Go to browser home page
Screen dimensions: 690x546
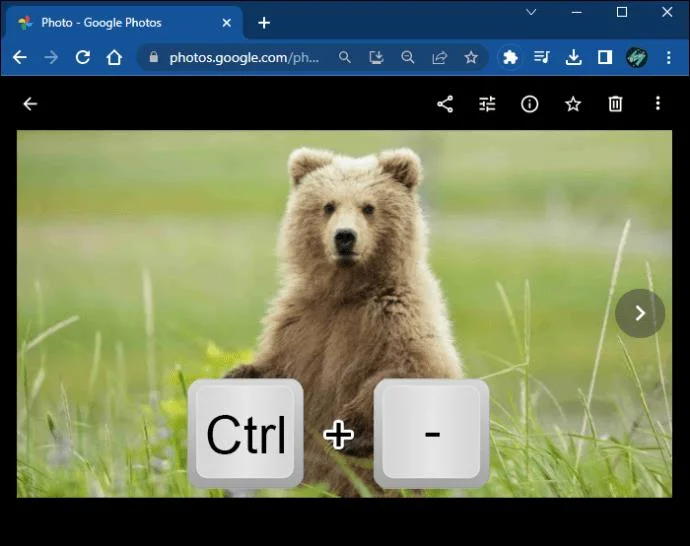[114, 57]
